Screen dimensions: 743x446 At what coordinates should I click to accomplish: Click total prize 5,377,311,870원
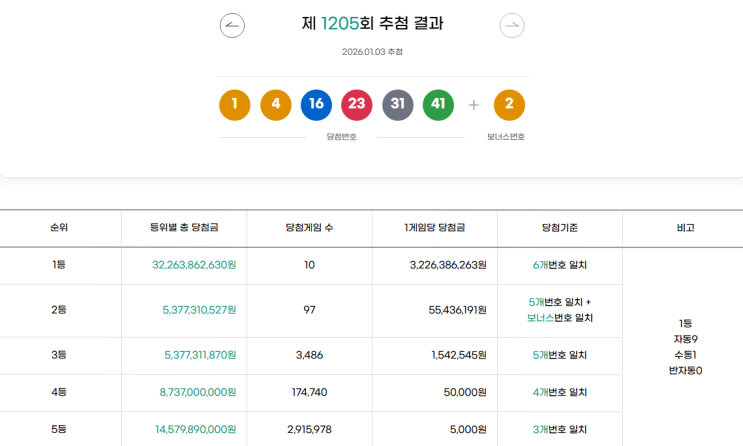[x=200, y=355]
